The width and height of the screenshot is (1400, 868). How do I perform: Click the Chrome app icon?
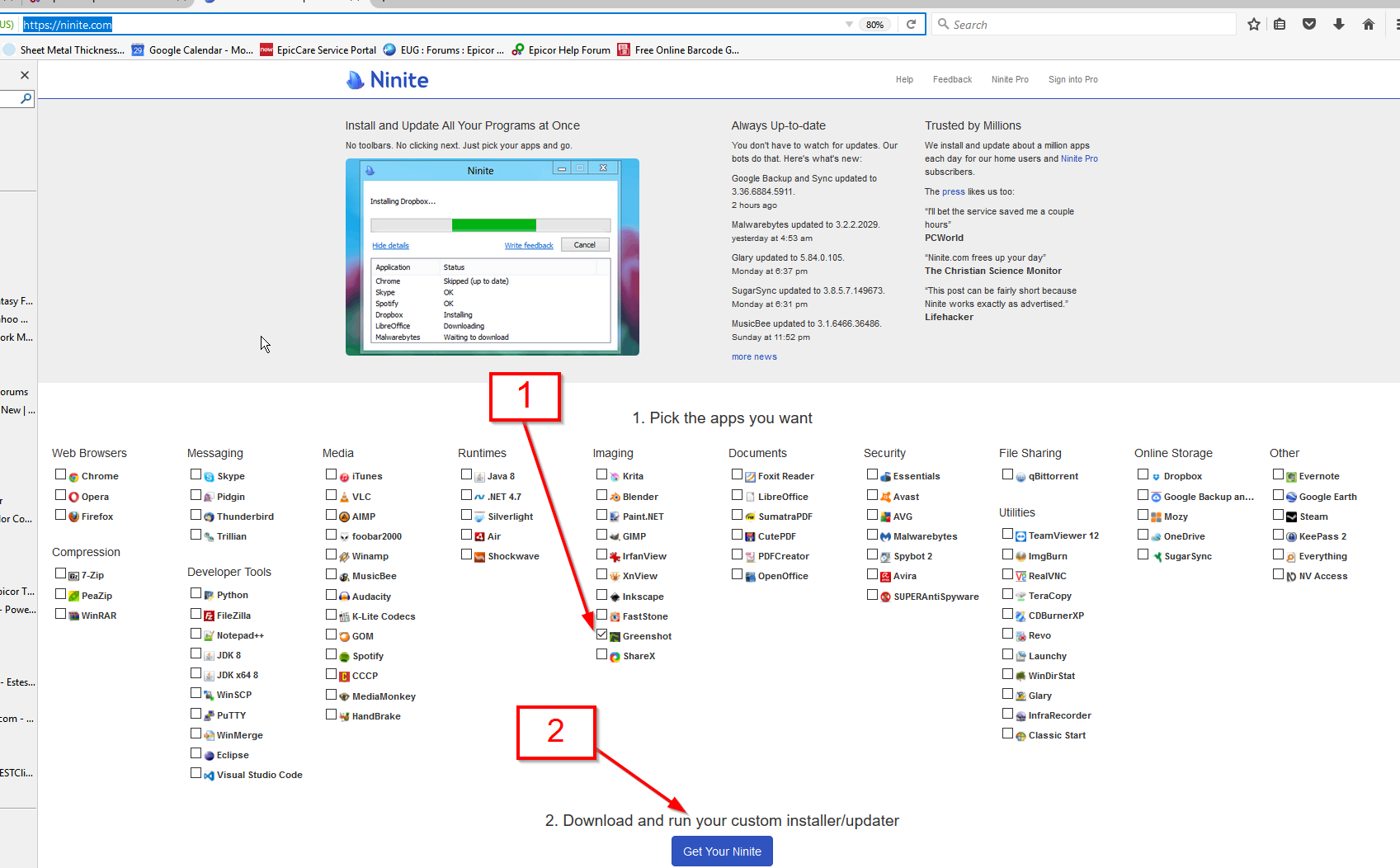(x=74, y=477)
